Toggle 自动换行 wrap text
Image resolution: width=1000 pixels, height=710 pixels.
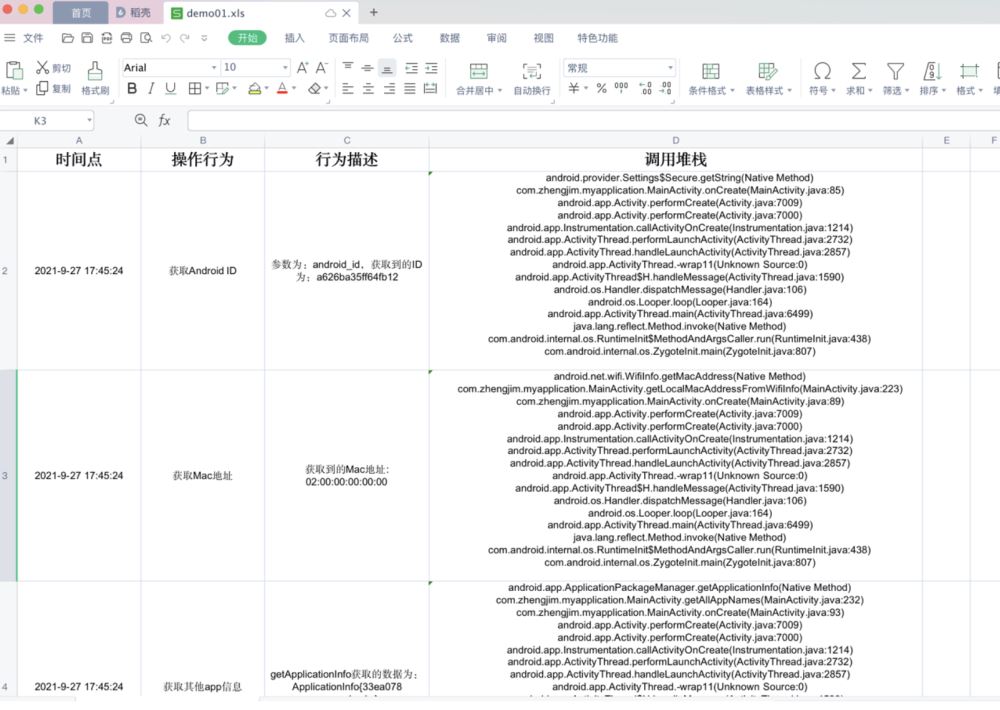click(532, 78)
